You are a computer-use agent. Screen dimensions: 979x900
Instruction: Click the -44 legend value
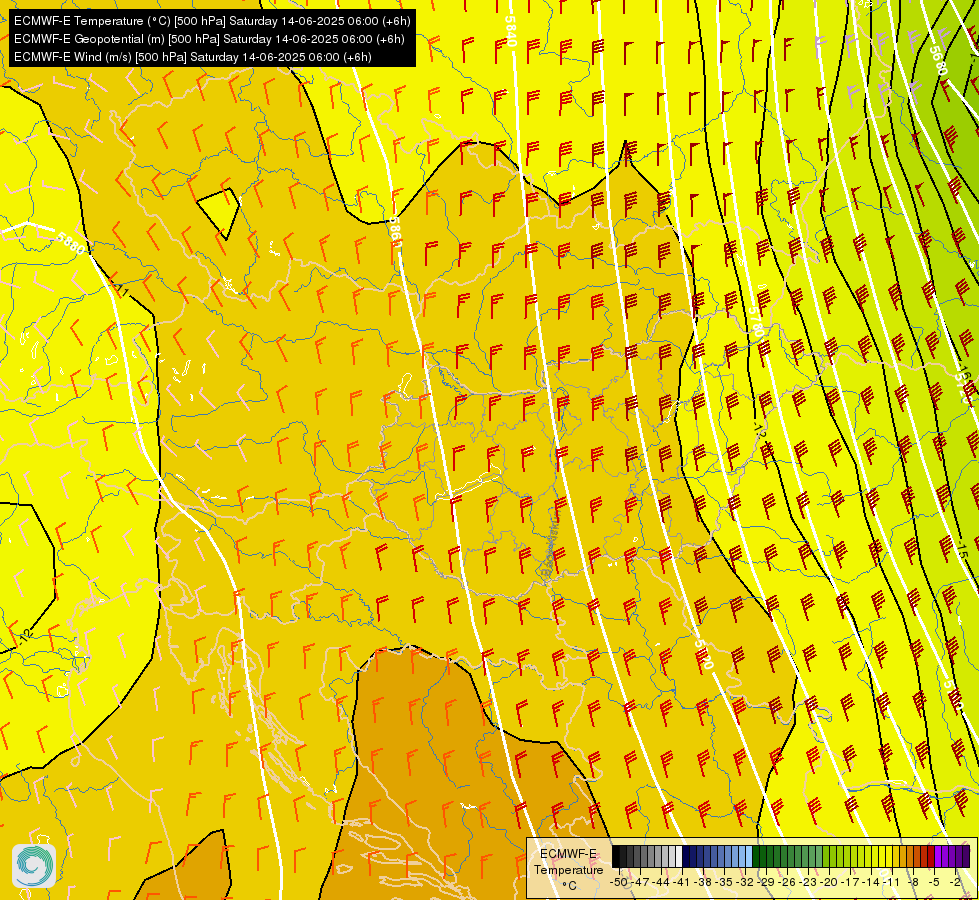click(661, 882)
